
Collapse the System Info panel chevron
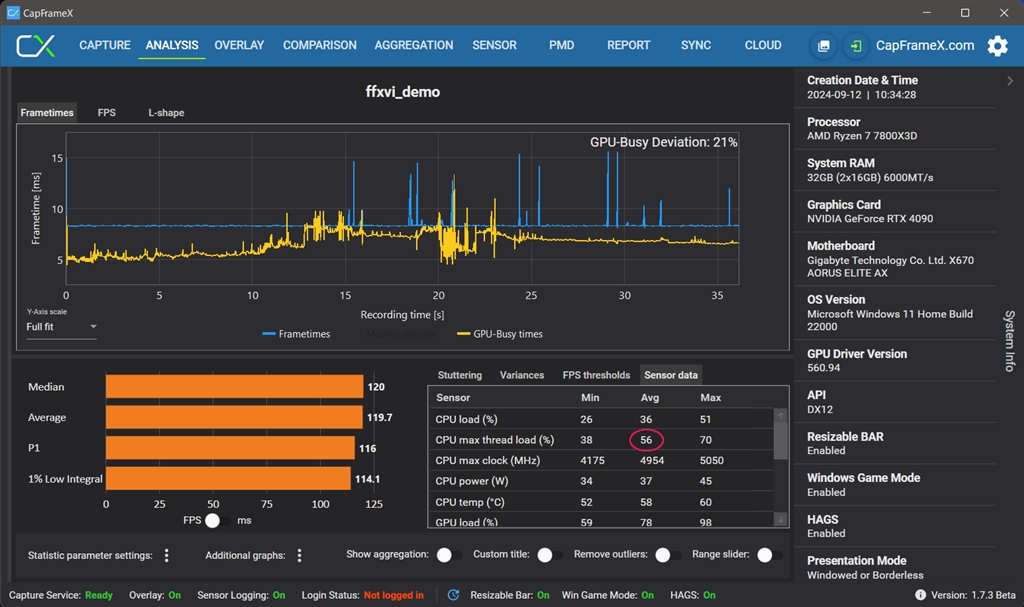[x=1009, y=81]
